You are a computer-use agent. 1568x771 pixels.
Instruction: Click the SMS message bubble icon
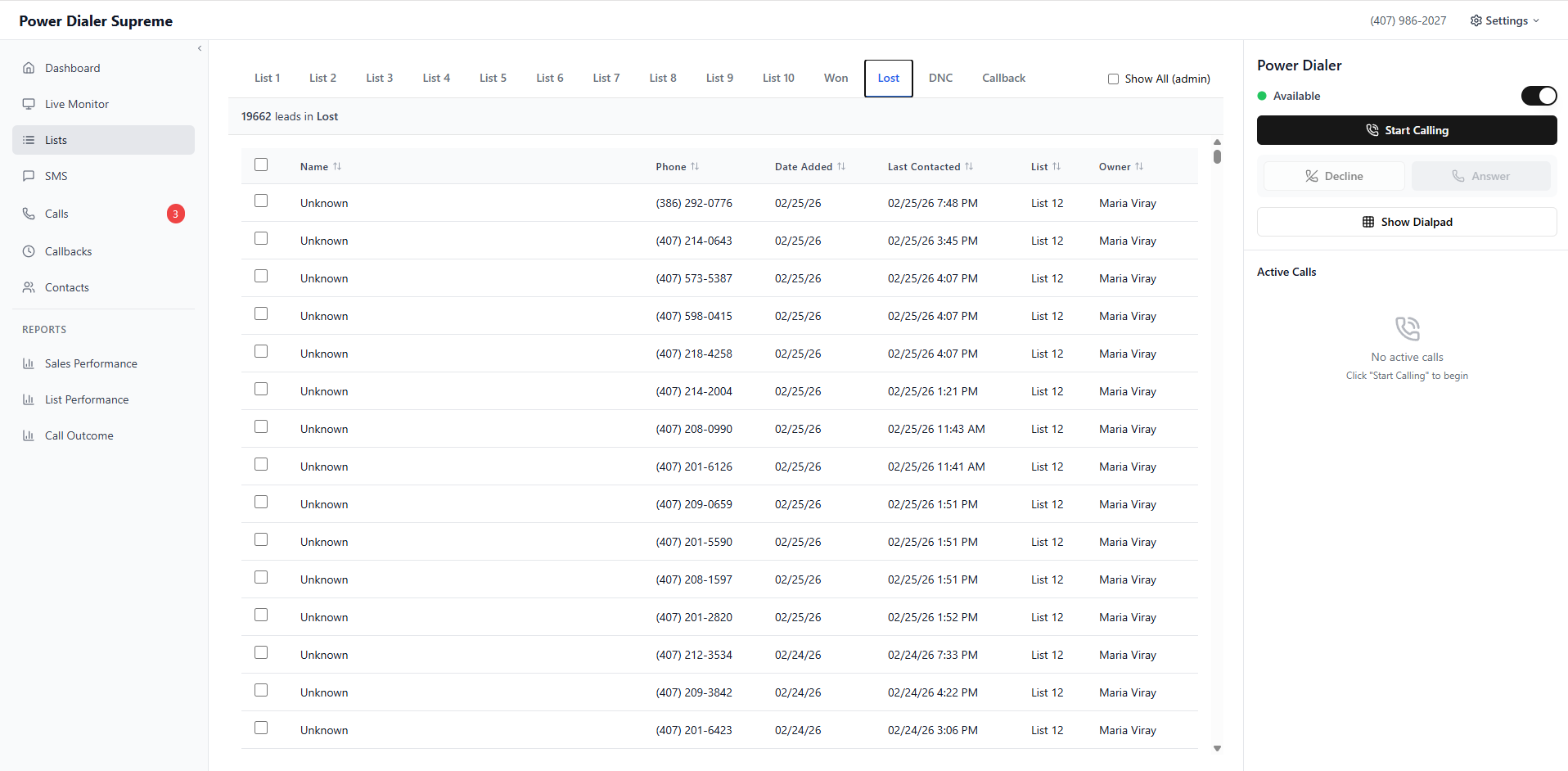[29, 176]
